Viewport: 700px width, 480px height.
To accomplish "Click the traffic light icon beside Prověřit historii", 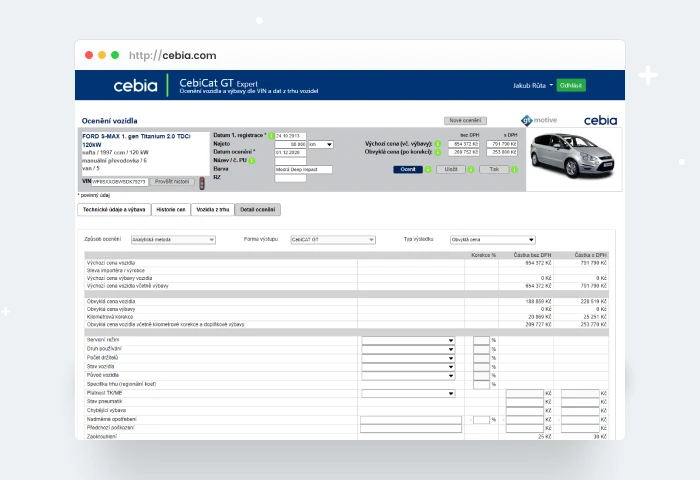I will pyautogui.click(x=202, y=183).
